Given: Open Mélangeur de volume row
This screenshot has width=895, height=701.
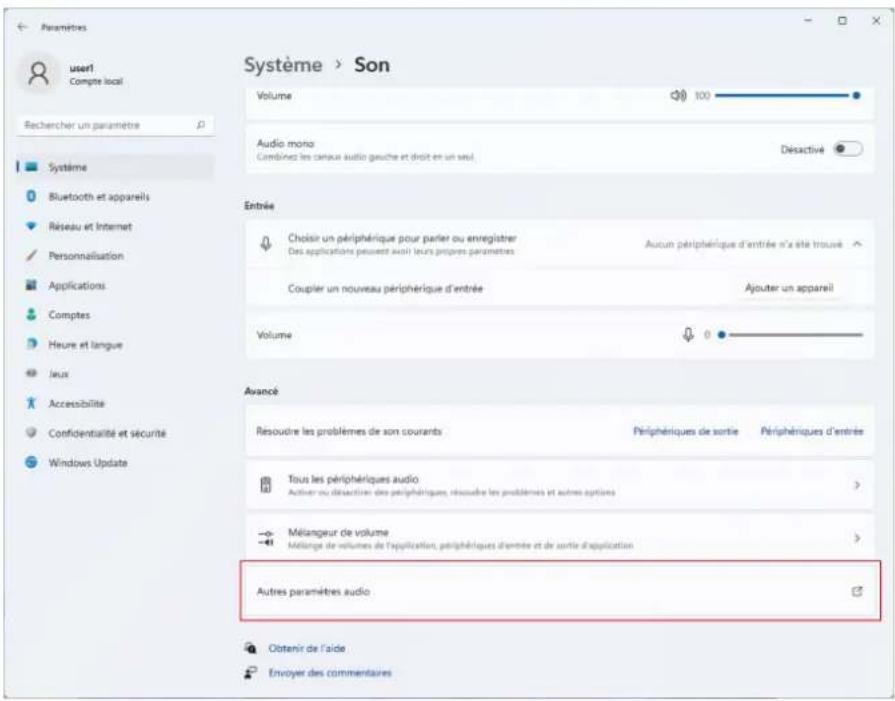Looking at the screenshot, I should tap(559, 538).
